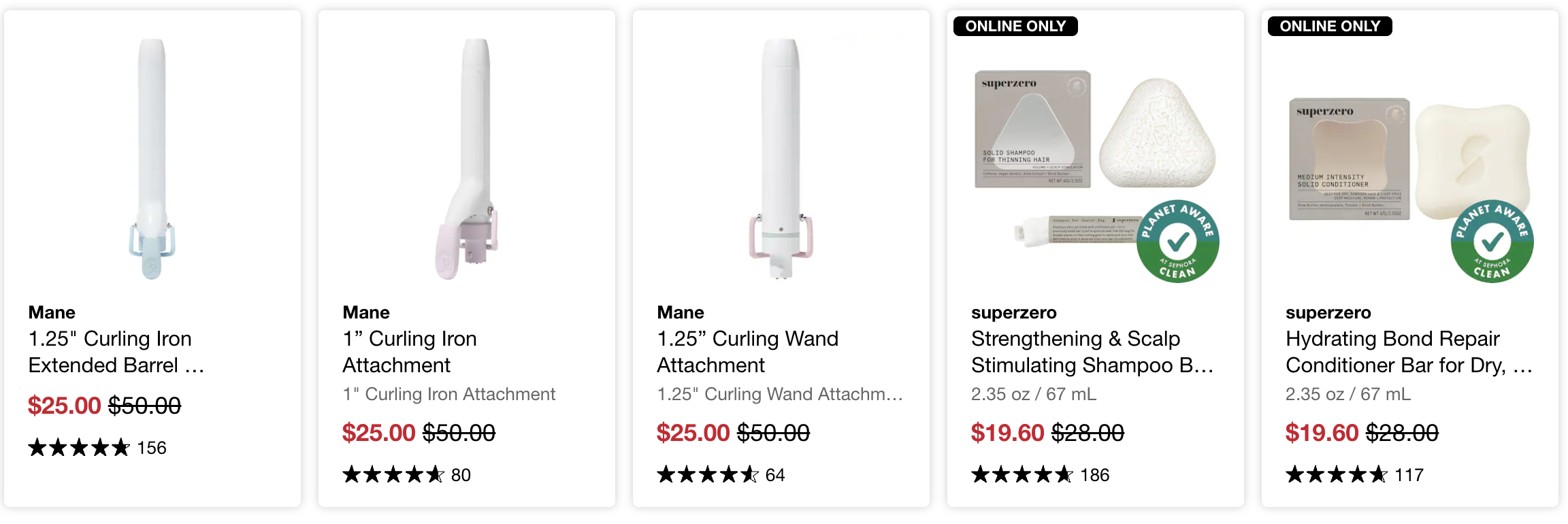Open Strengthening & Scalp Stimulating Shampoo link

coord(1092,352)
